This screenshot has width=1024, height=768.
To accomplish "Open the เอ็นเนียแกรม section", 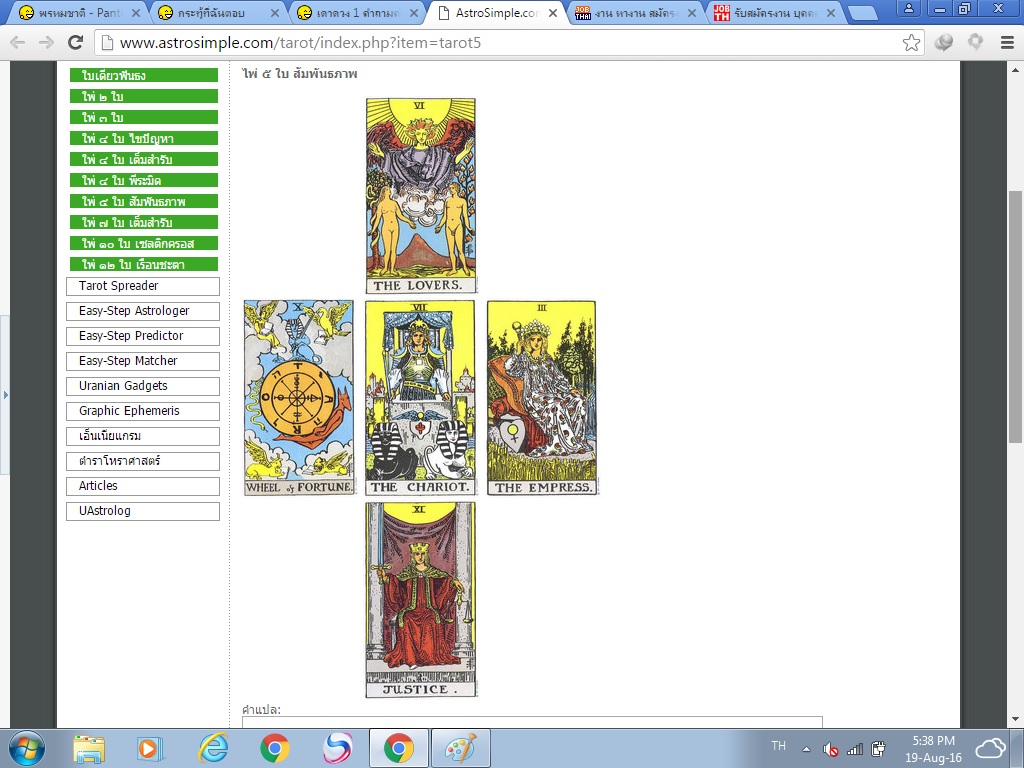I will point(142,436).
